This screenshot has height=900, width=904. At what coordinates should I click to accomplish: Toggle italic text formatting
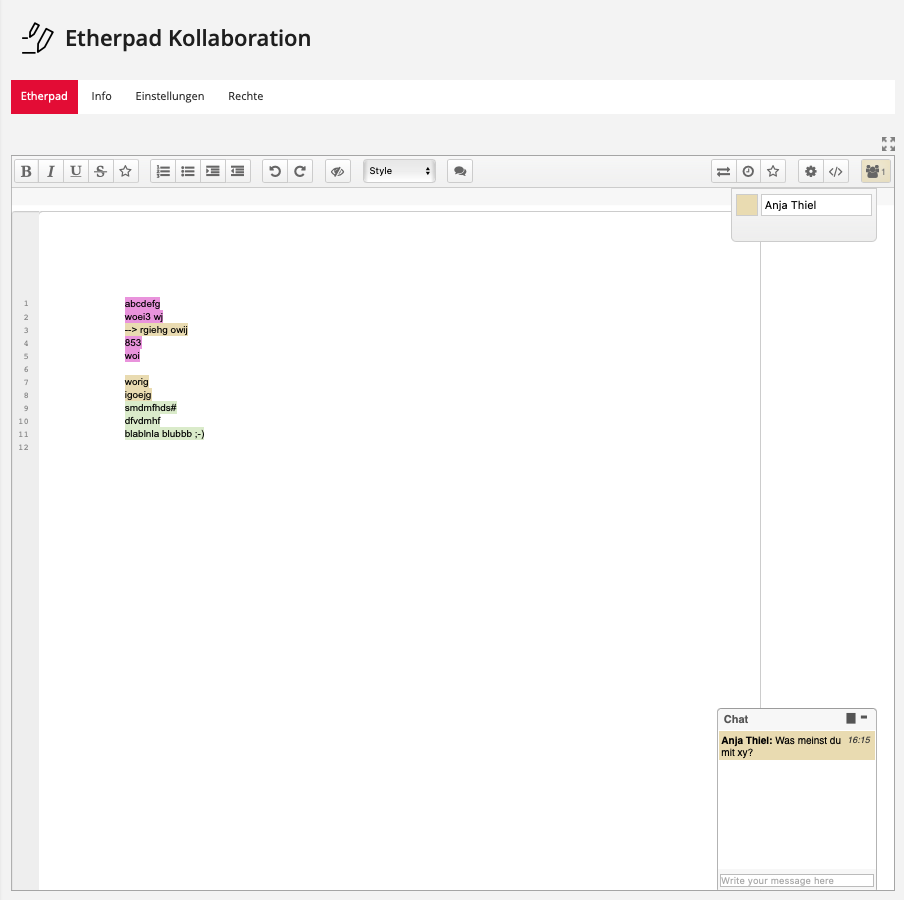[51, 171]
